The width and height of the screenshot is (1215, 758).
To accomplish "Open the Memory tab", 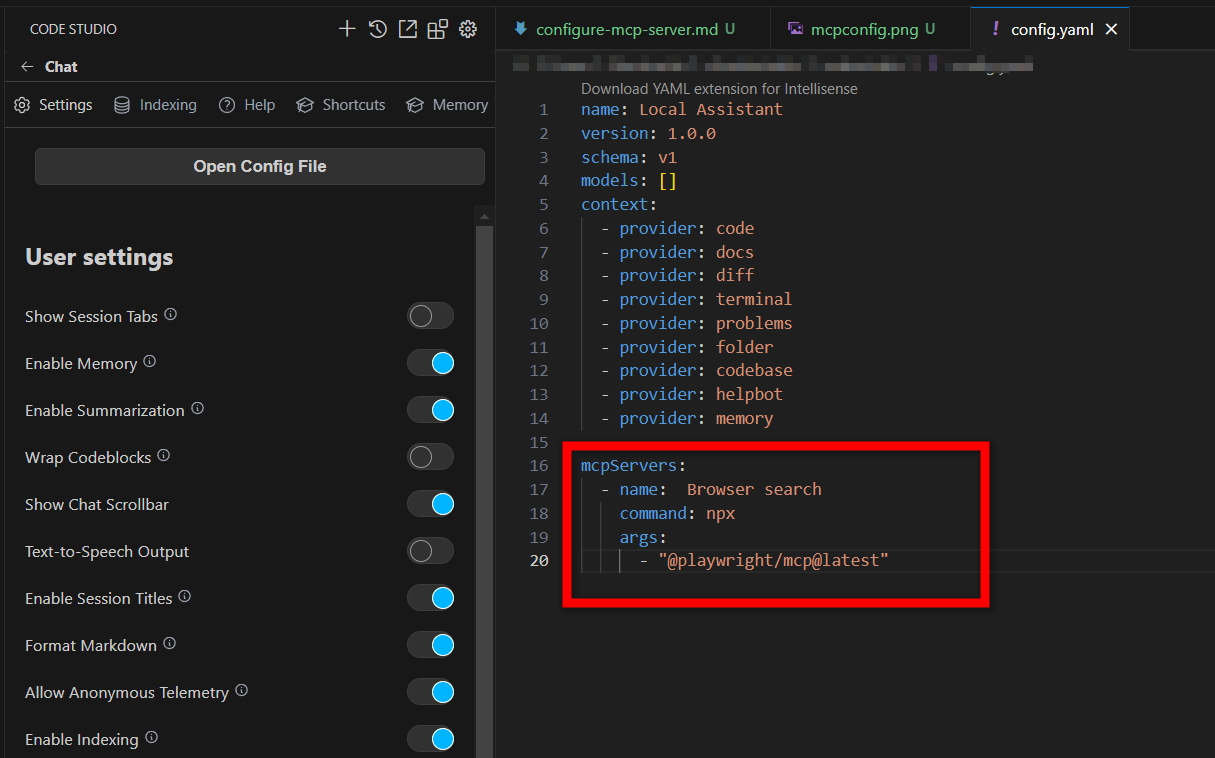I will pos(447,105).
